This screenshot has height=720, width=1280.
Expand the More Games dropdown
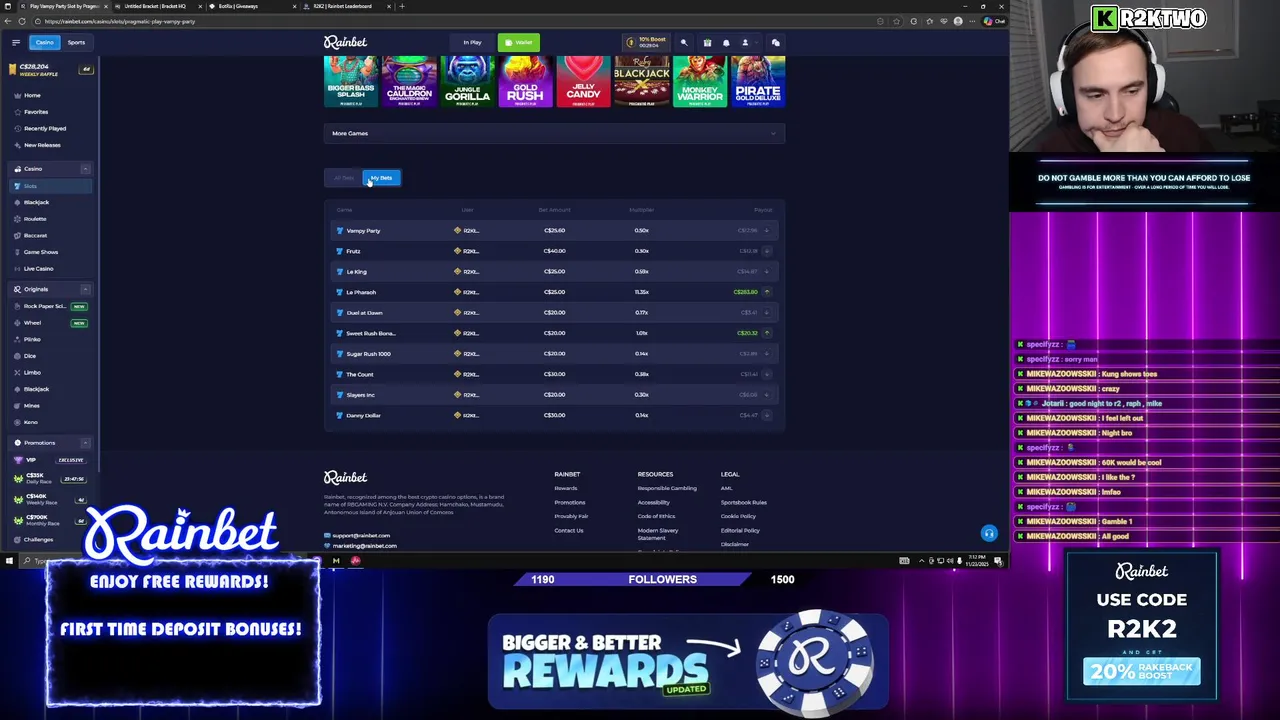click(x=554, y=133)
